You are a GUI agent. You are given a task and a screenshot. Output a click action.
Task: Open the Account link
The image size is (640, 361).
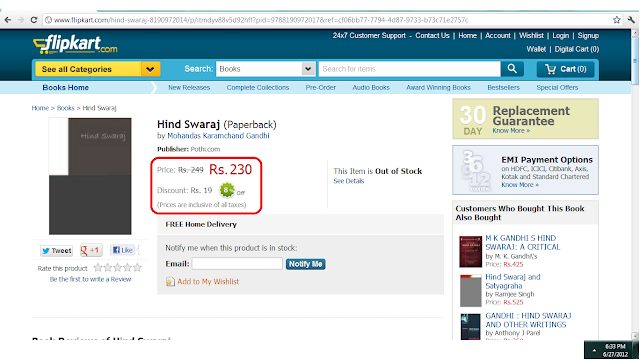[498, 36]
